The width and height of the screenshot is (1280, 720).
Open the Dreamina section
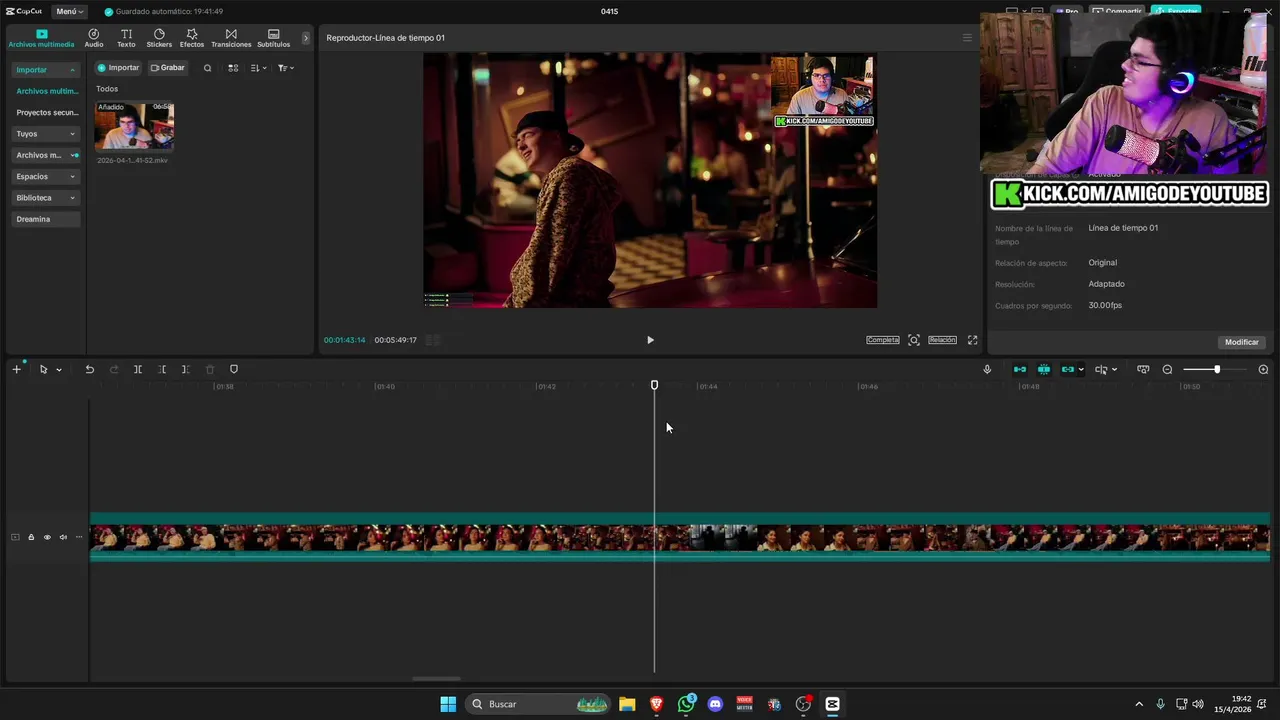coord(45,219)
